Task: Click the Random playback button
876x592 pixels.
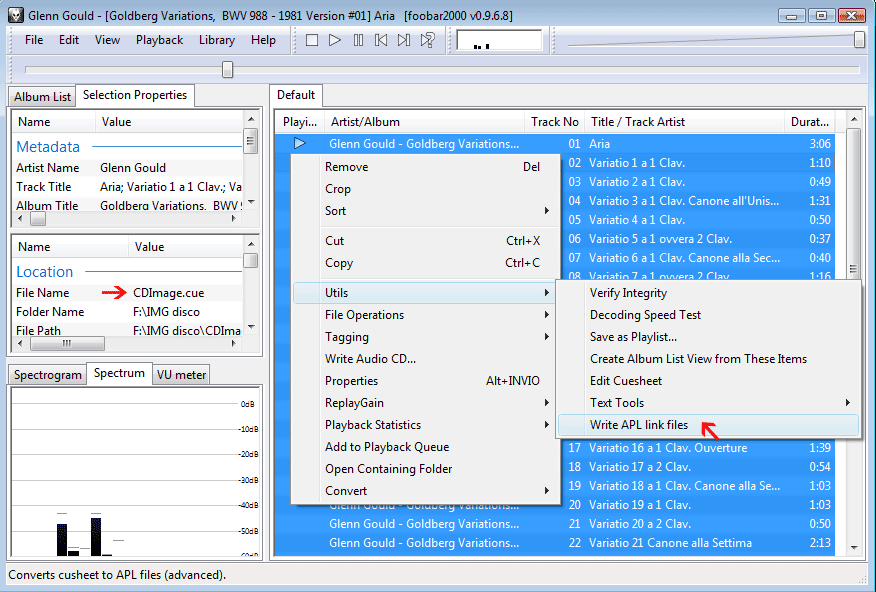Action: click(x=427, y=40)
